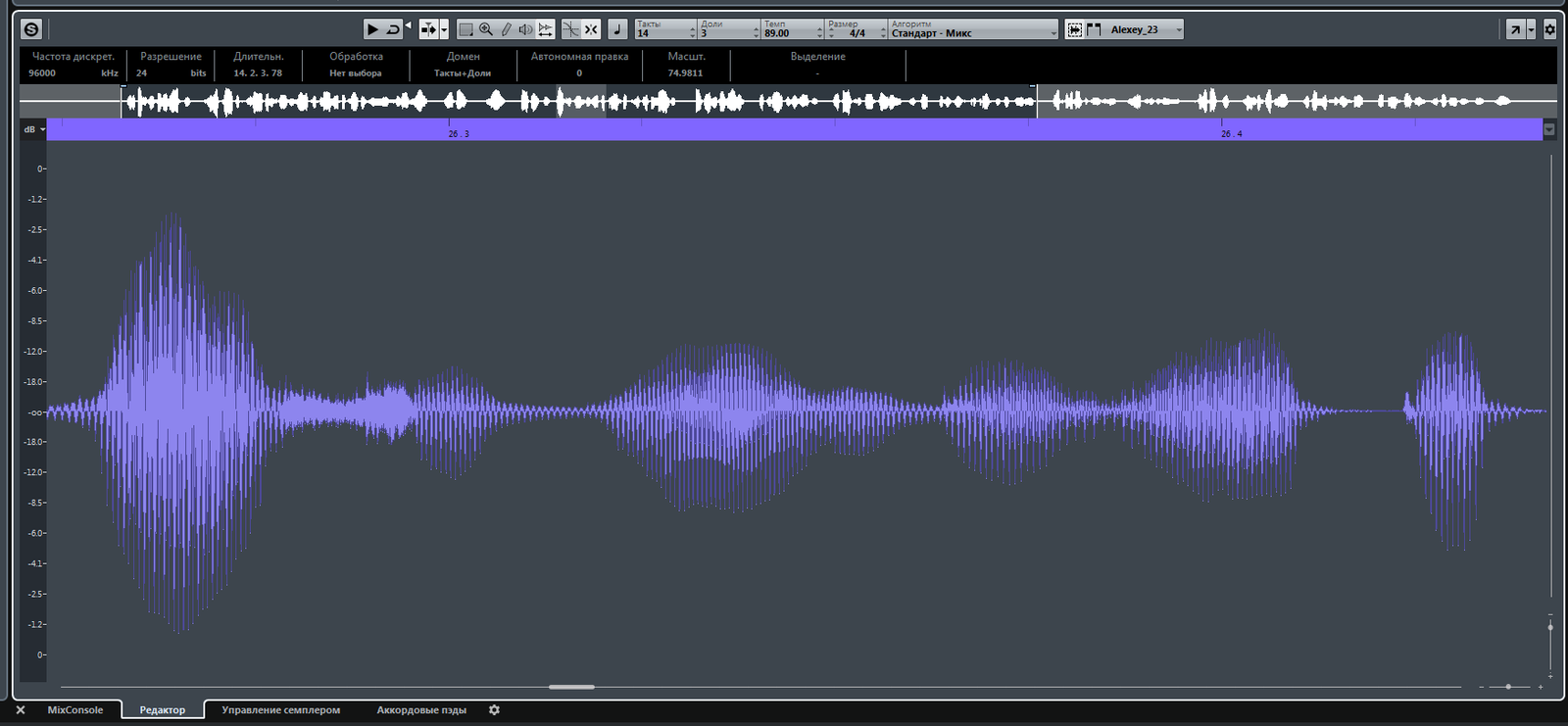Select the Play speaker tool

(x=525, y=29)
